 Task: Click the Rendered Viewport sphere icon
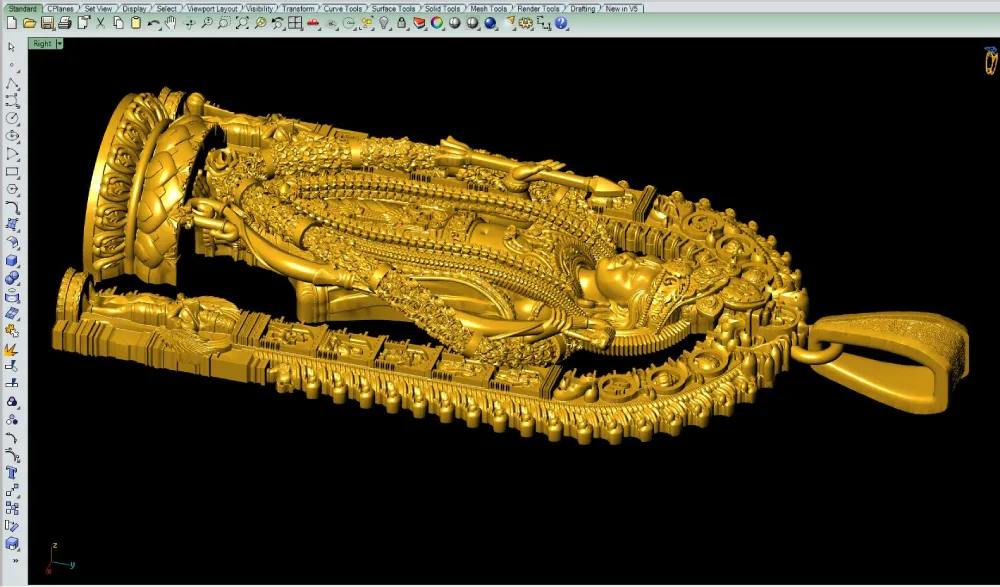click(x=473, y=23)
